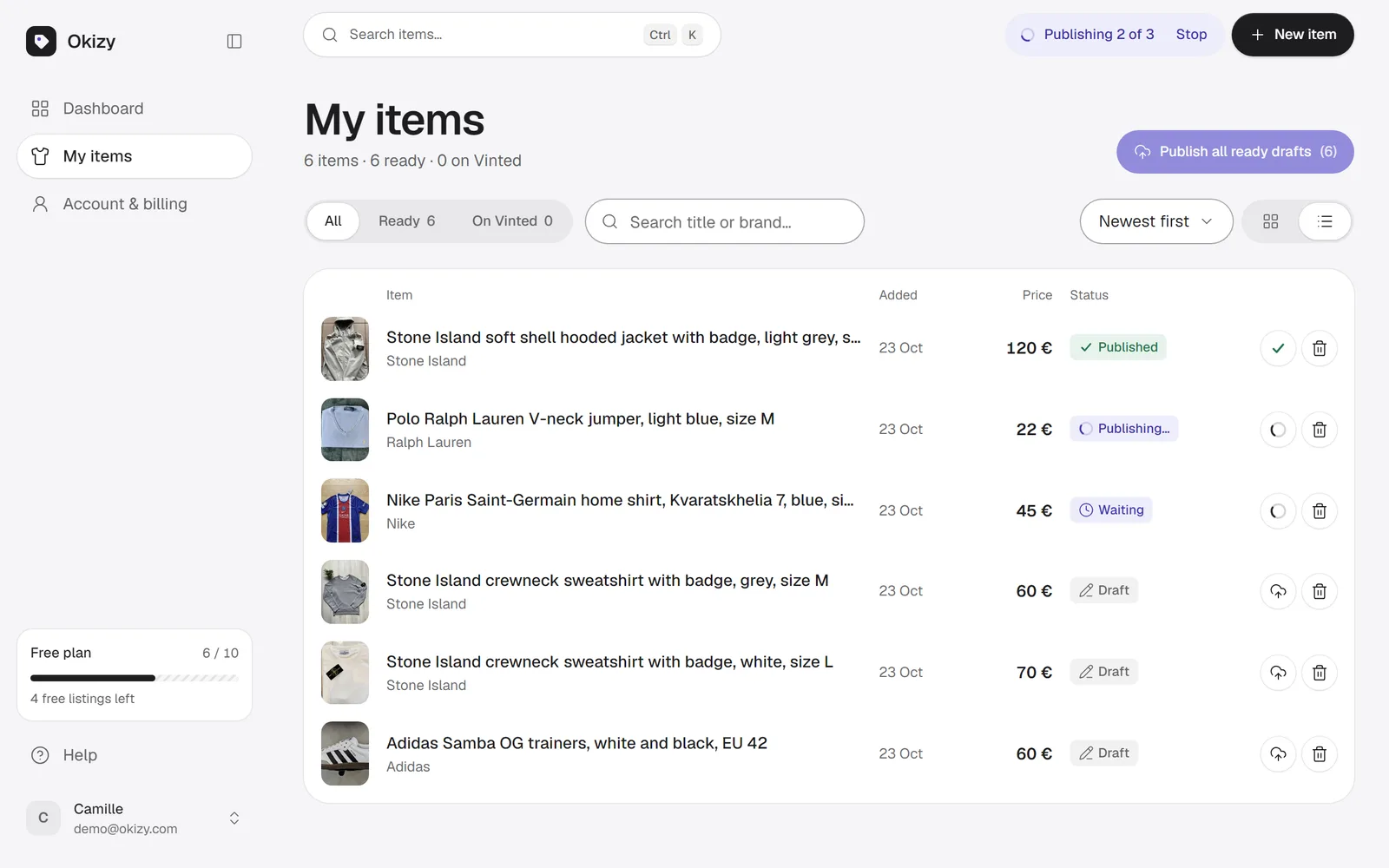The height and width of the screenshot is (868, 1389).
Task: Click the Okizy logo icon
Action: tap(41, 41)
